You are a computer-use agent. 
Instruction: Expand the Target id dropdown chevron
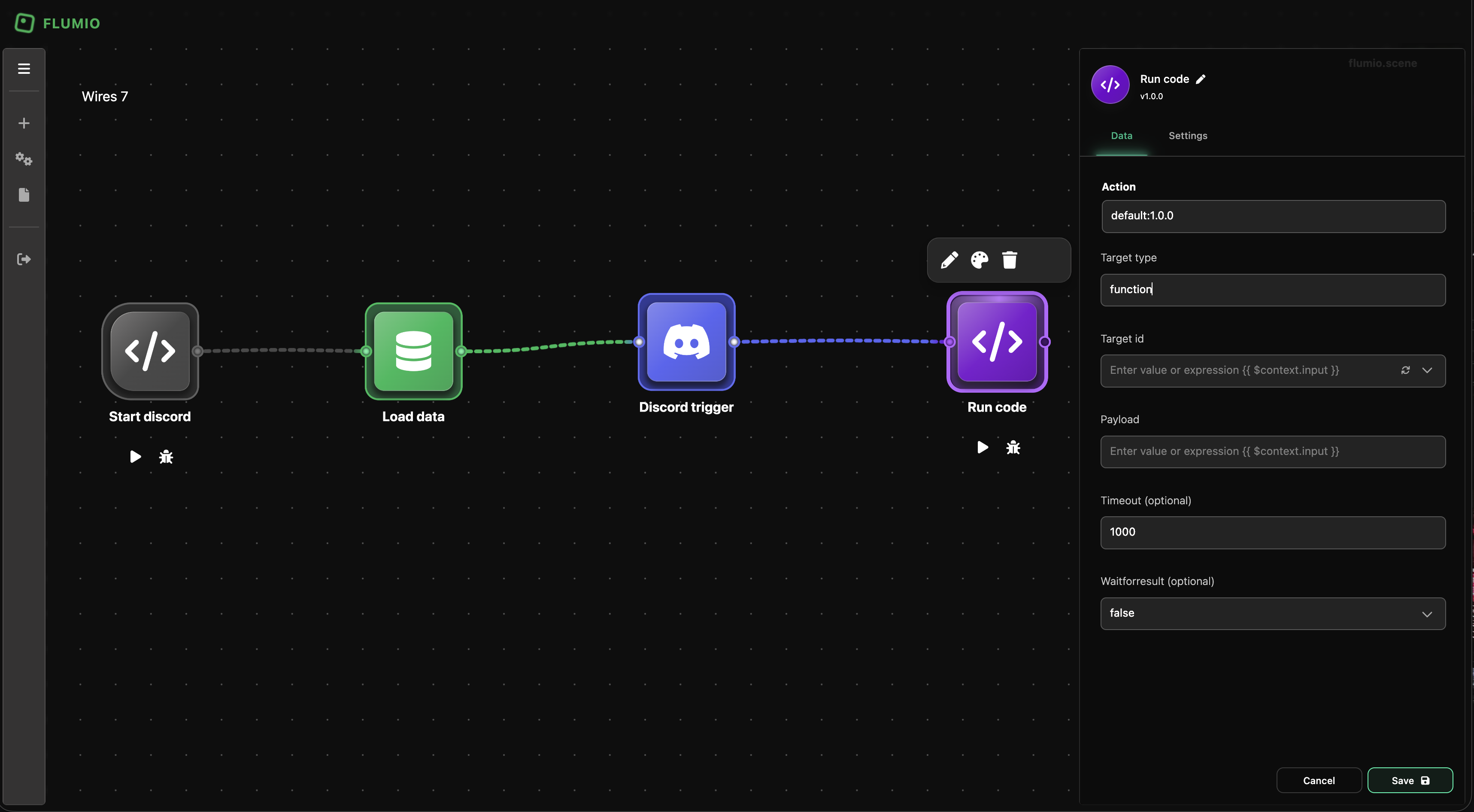tap(1426, 370)
